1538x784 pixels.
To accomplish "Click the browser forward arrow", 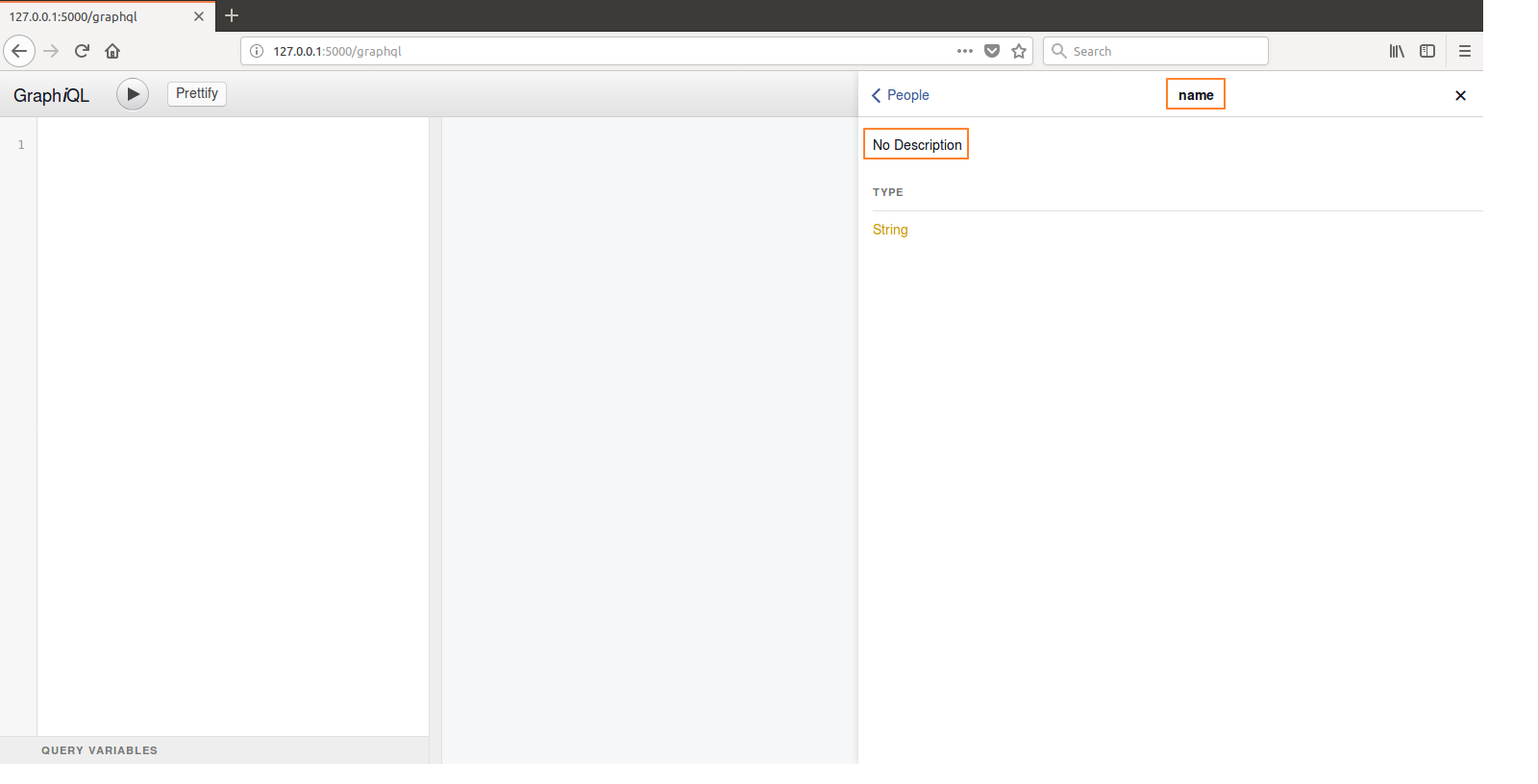I will tap(52, 51).
